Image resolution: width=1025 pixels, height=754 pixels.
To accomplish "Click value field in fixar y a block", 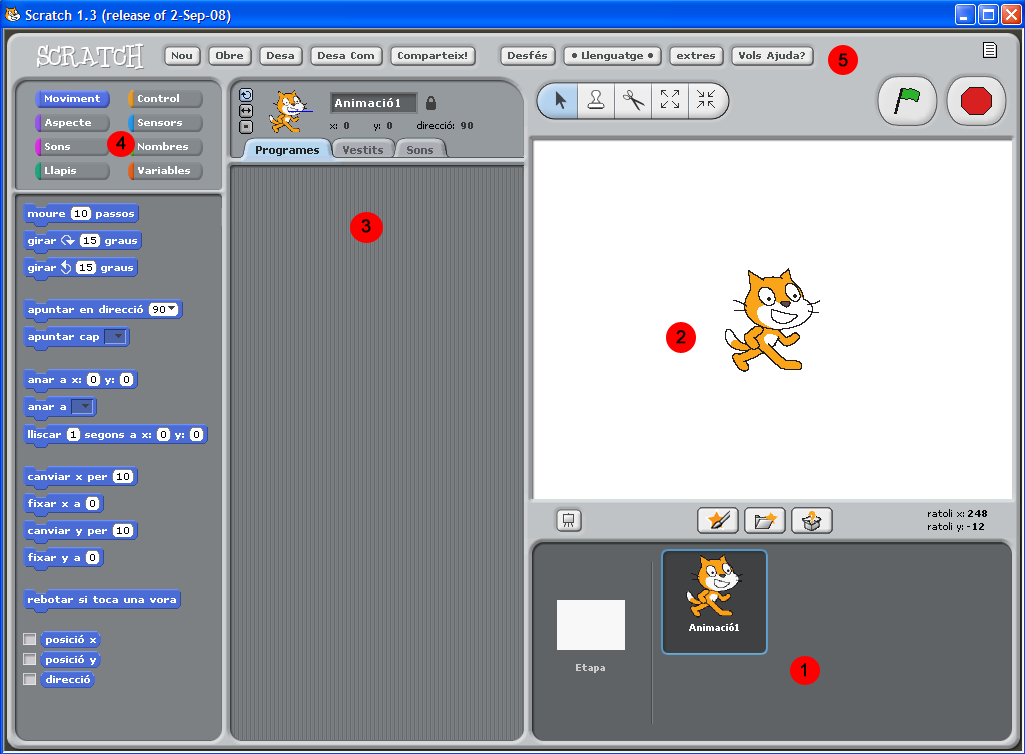I will (x=92, y=558).
